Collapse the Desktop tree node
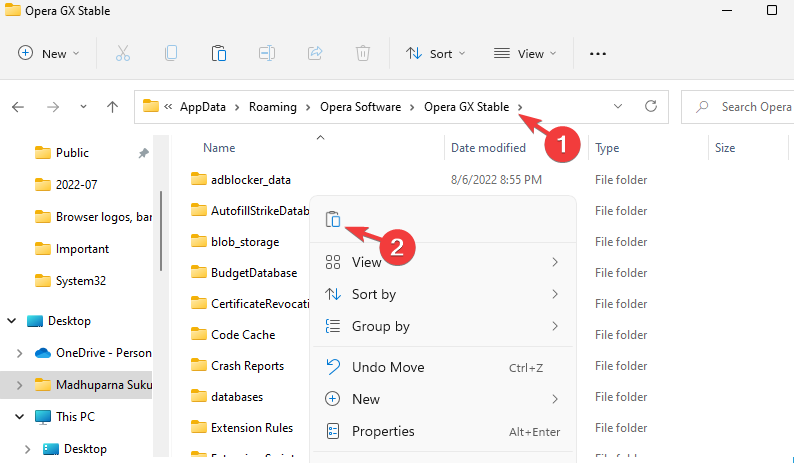Viewport: 794px width, 463px height. [12, 321]
